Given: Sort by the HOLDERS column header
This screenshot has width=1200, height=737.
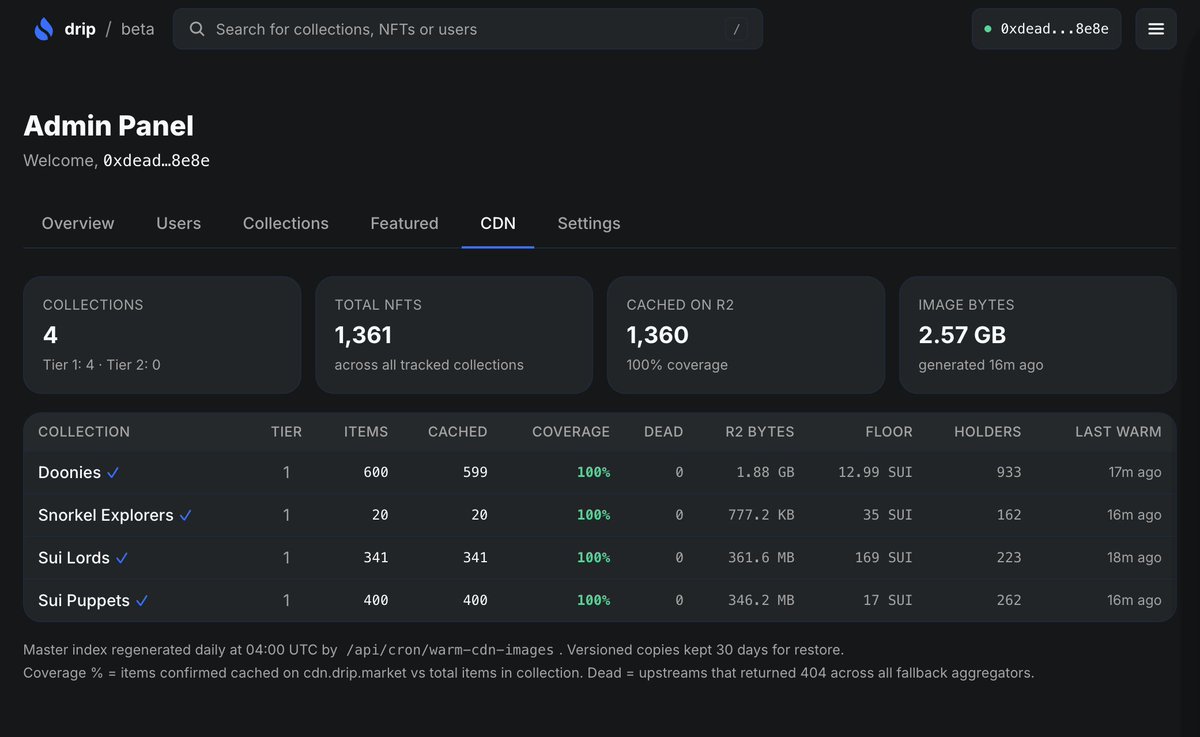Looking at the screenshot, I should point(988,432).
